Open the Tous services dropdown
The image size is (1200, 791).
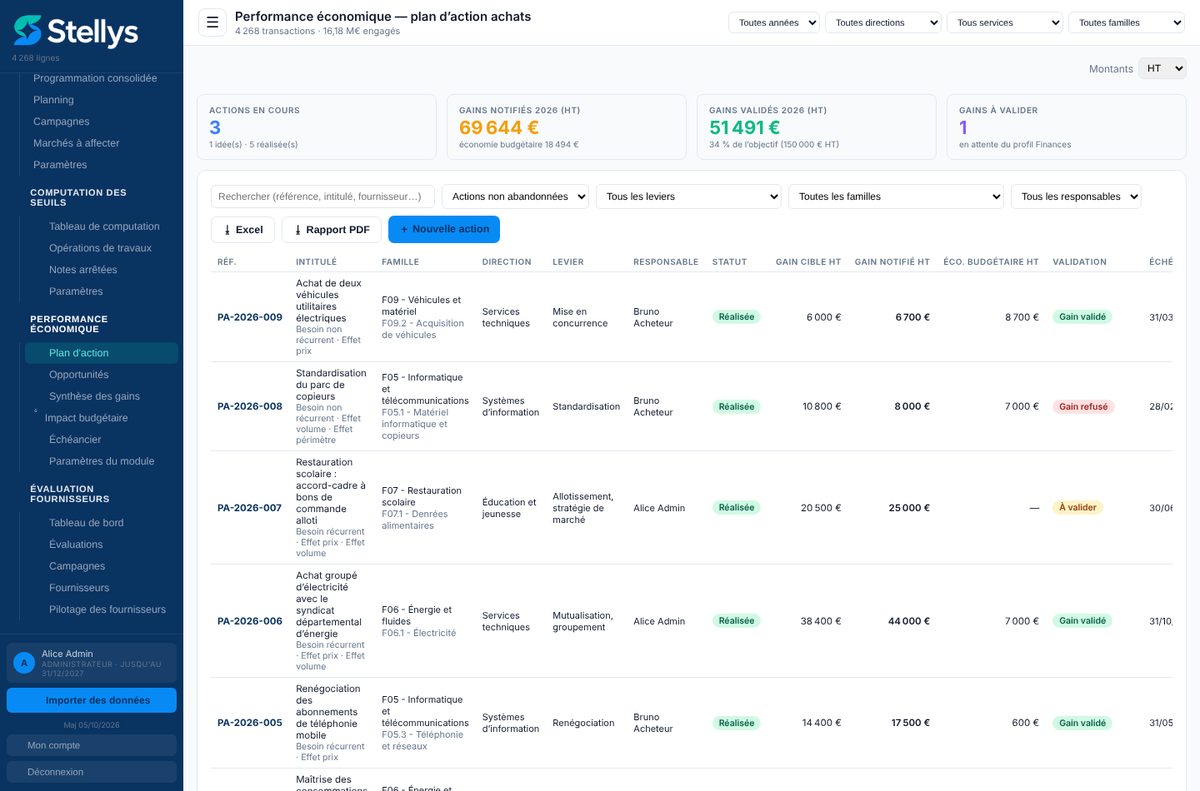point(1005,23)
